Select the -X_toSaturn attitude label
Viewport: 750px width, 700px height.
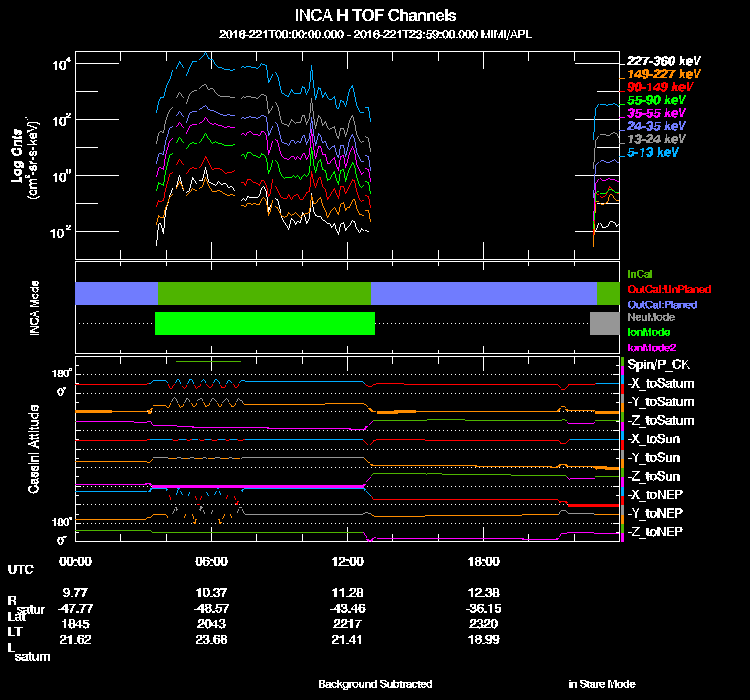click(x=661, y=384)
